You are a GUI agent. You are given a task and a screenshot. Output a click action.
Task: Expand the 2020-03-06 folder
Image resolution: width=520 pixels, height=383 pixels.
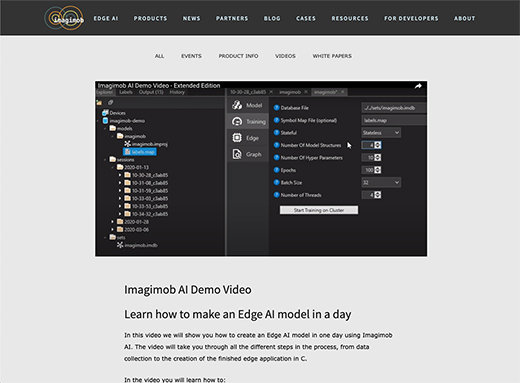point(112,230)
